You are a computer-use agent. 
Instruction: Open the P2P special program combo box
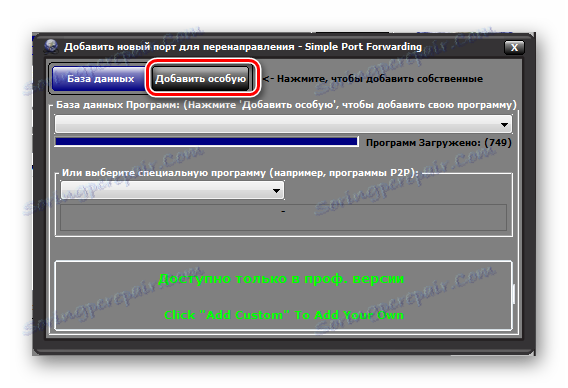pyautogui.click(x=172, y=191)
